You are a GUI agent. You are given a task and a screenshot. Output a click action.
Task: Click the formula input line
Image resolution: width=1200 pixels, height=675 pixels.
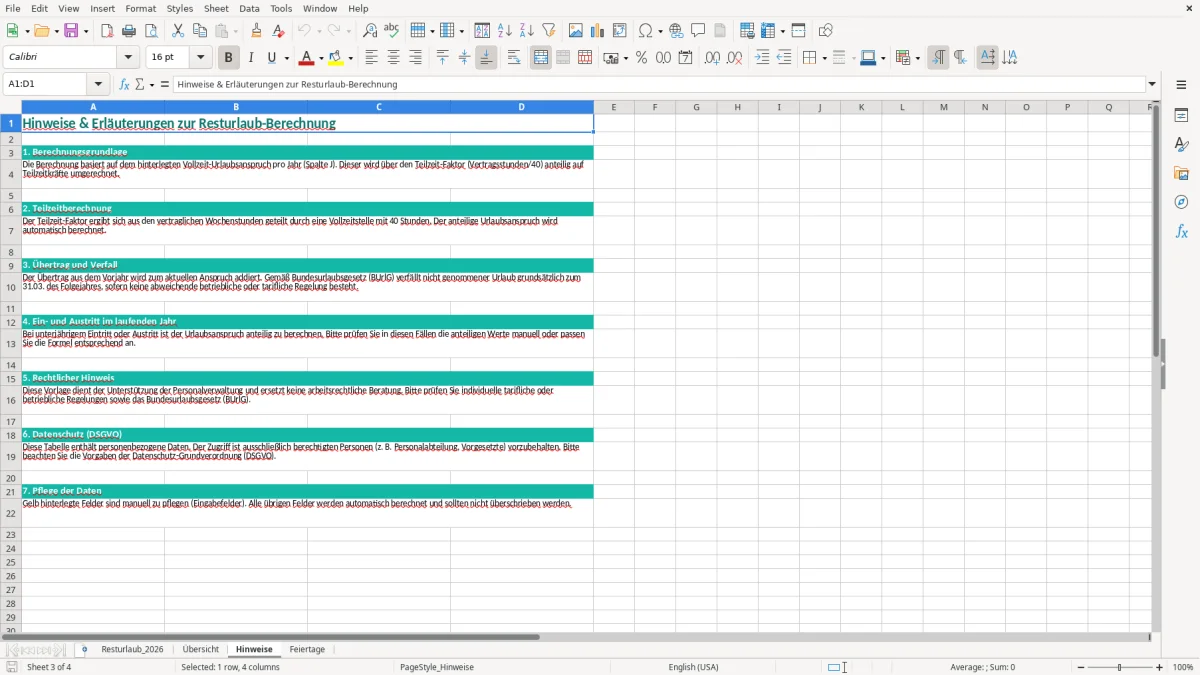pyautogui.click(x=659, y=85)
